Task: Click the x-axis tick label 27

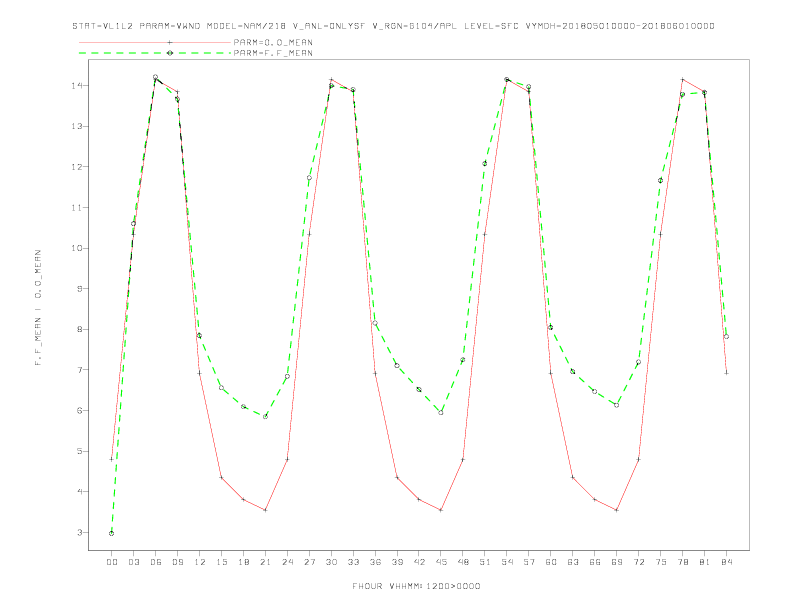Action: [309, 562]
